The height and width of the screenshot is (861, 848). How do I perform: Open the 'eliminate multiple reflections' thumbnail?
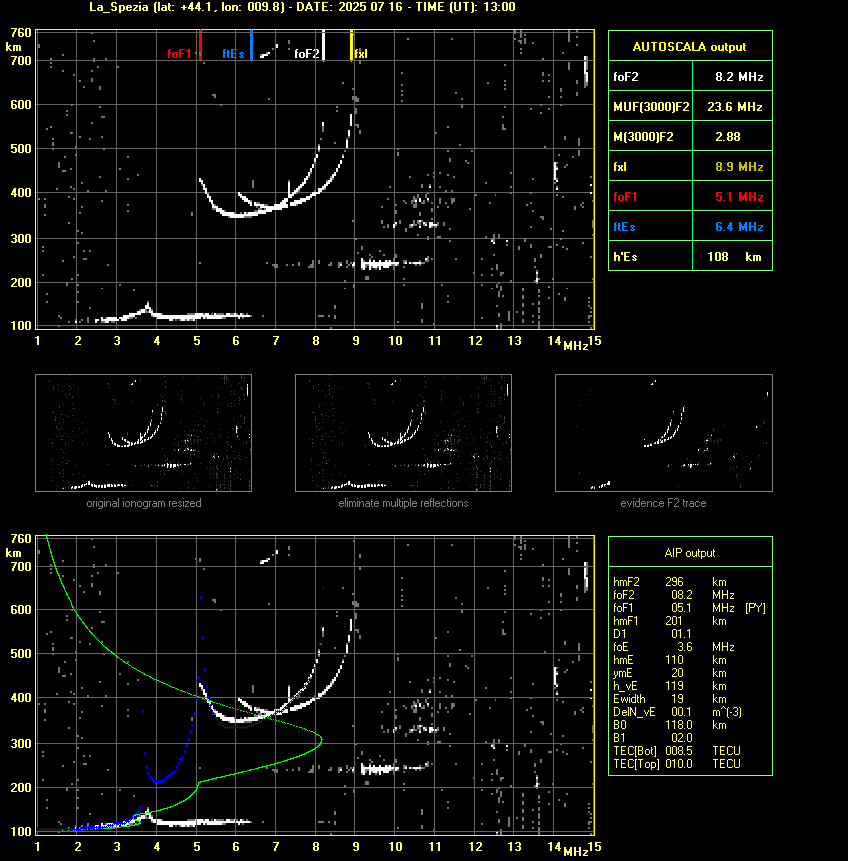[x=403, y=433]
